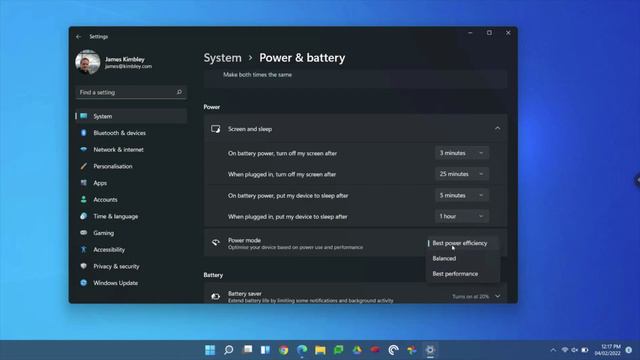The image size is (640, 360).
Task: Expand the Battery saver section
Action: pyautogui.click(x=498, y=296)
